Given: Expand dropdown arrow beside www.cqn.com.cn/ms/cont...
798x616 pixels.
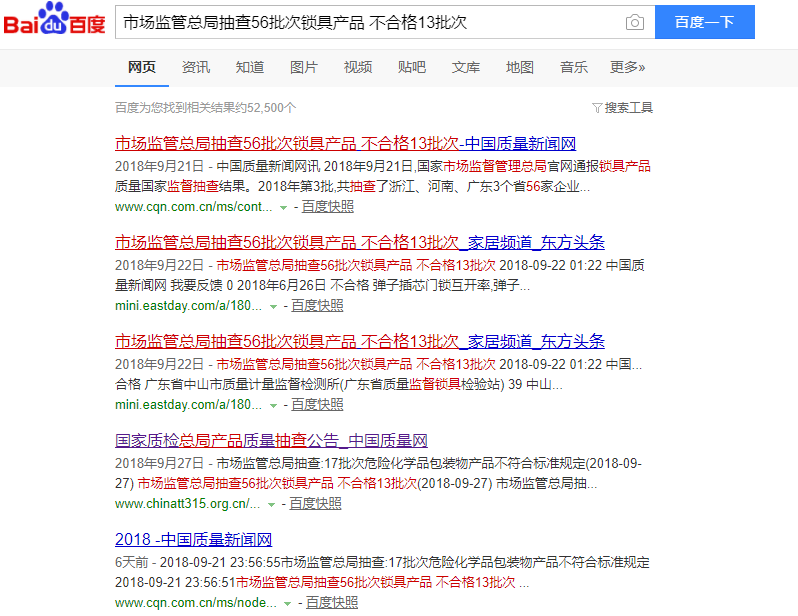Looking at the screenshot, I should (x=284, y=207).
